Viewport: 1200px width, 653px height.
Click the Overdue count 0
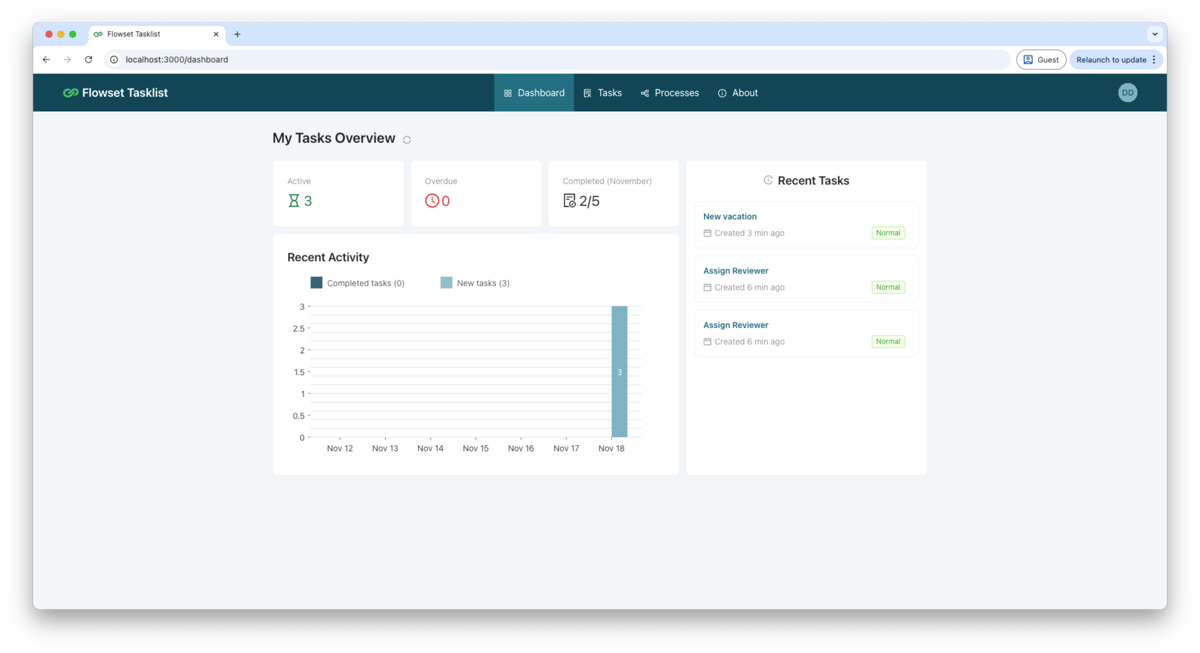tap(446, 201)
